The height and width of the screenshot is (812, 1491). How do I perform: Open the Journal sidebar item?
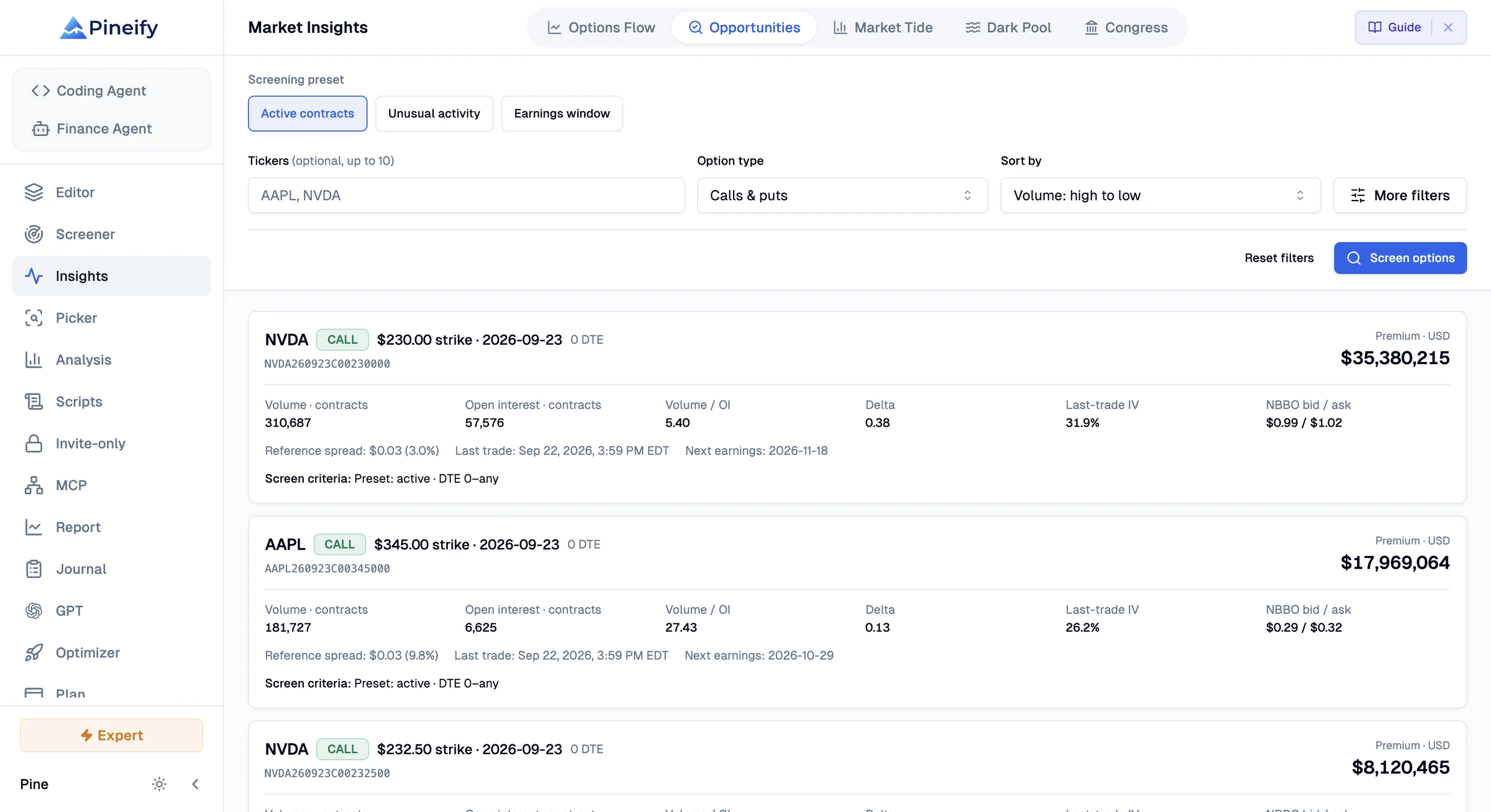click(x=112, y=569)
